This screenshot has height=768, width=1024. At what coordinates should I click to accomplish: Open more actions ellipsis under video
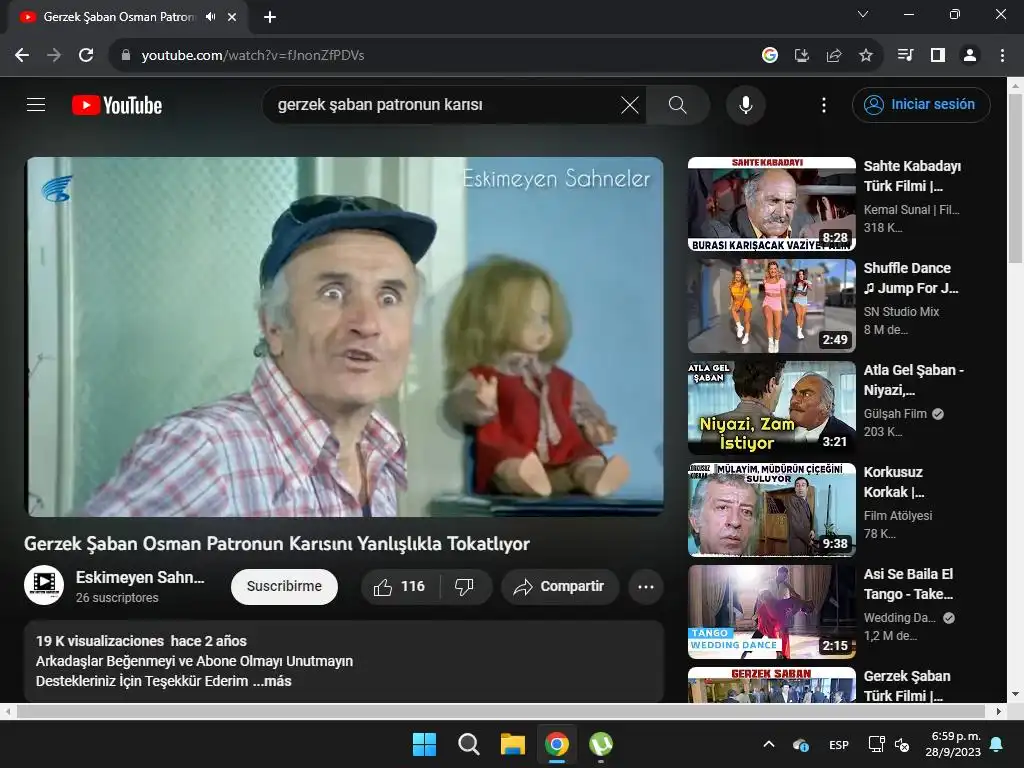[646, 586]
